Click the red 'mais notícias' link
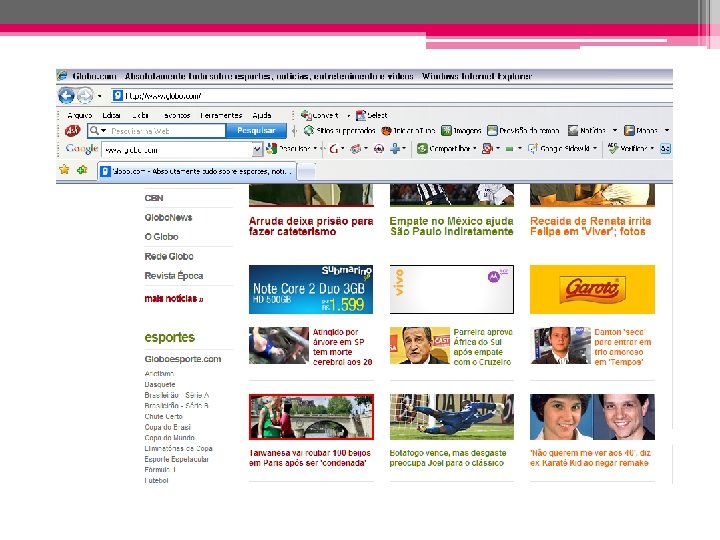 pos(174,298)
